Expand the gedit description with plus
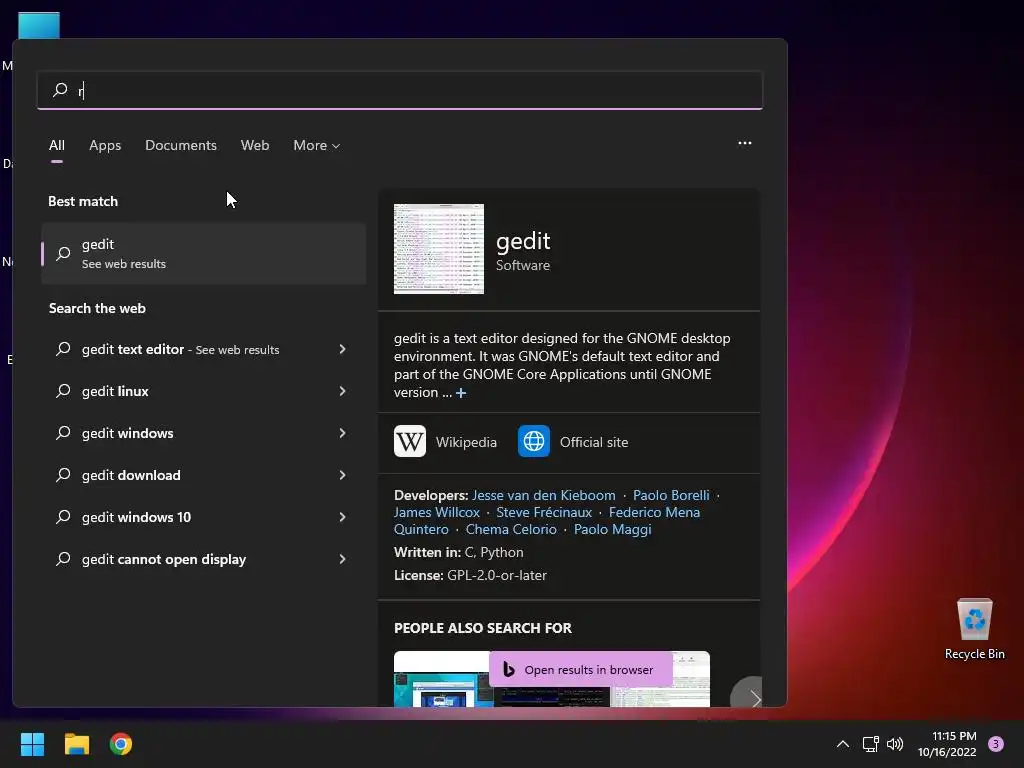This screenshot has height=768, width=1024. [461, 392]
